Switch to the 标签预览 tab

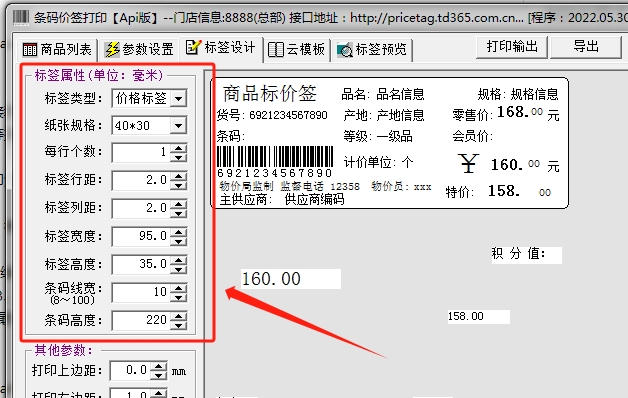[x=372, y=50]
